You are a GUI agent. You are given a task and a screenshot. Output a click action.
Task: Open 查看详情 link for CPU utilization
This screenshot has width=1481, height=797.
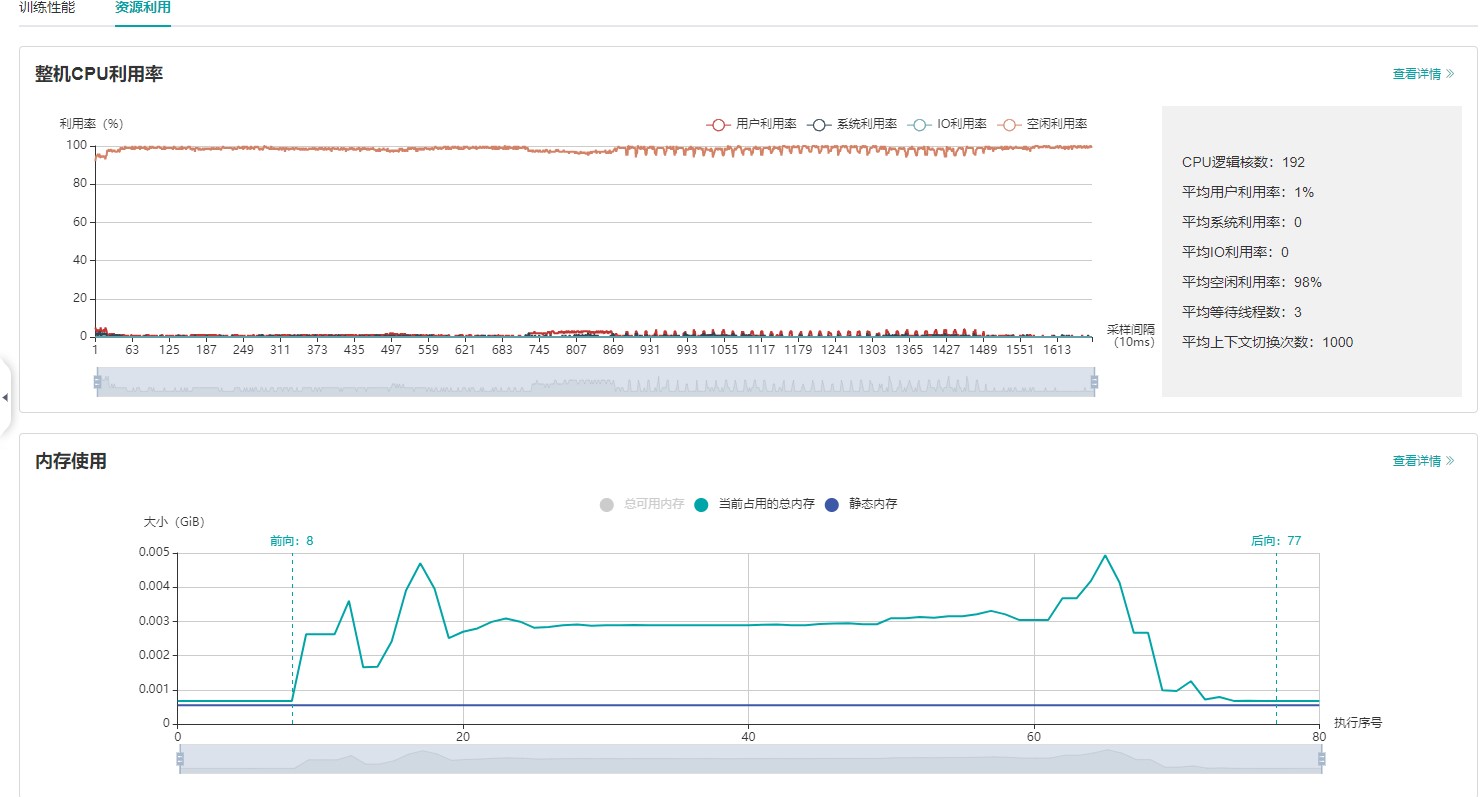pos(1423,74)
